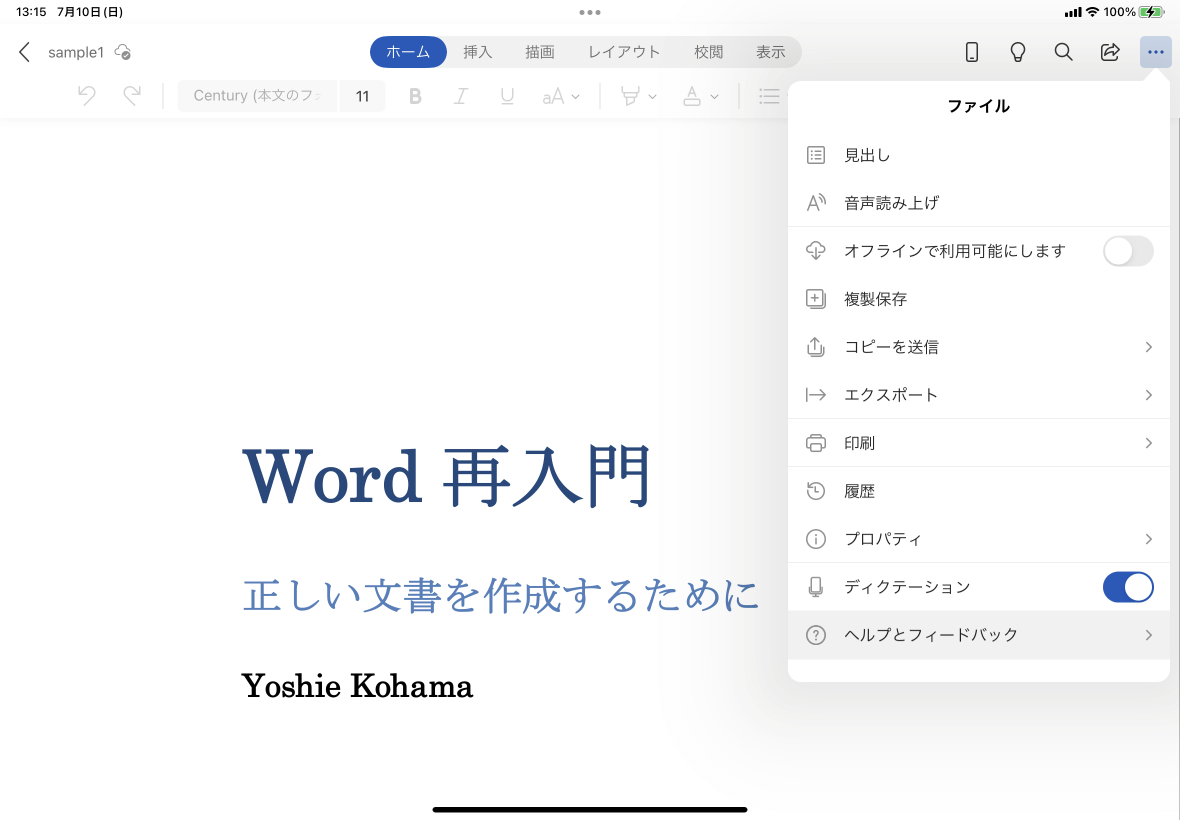Open the aA font formatting options

(x=561, y=96)
